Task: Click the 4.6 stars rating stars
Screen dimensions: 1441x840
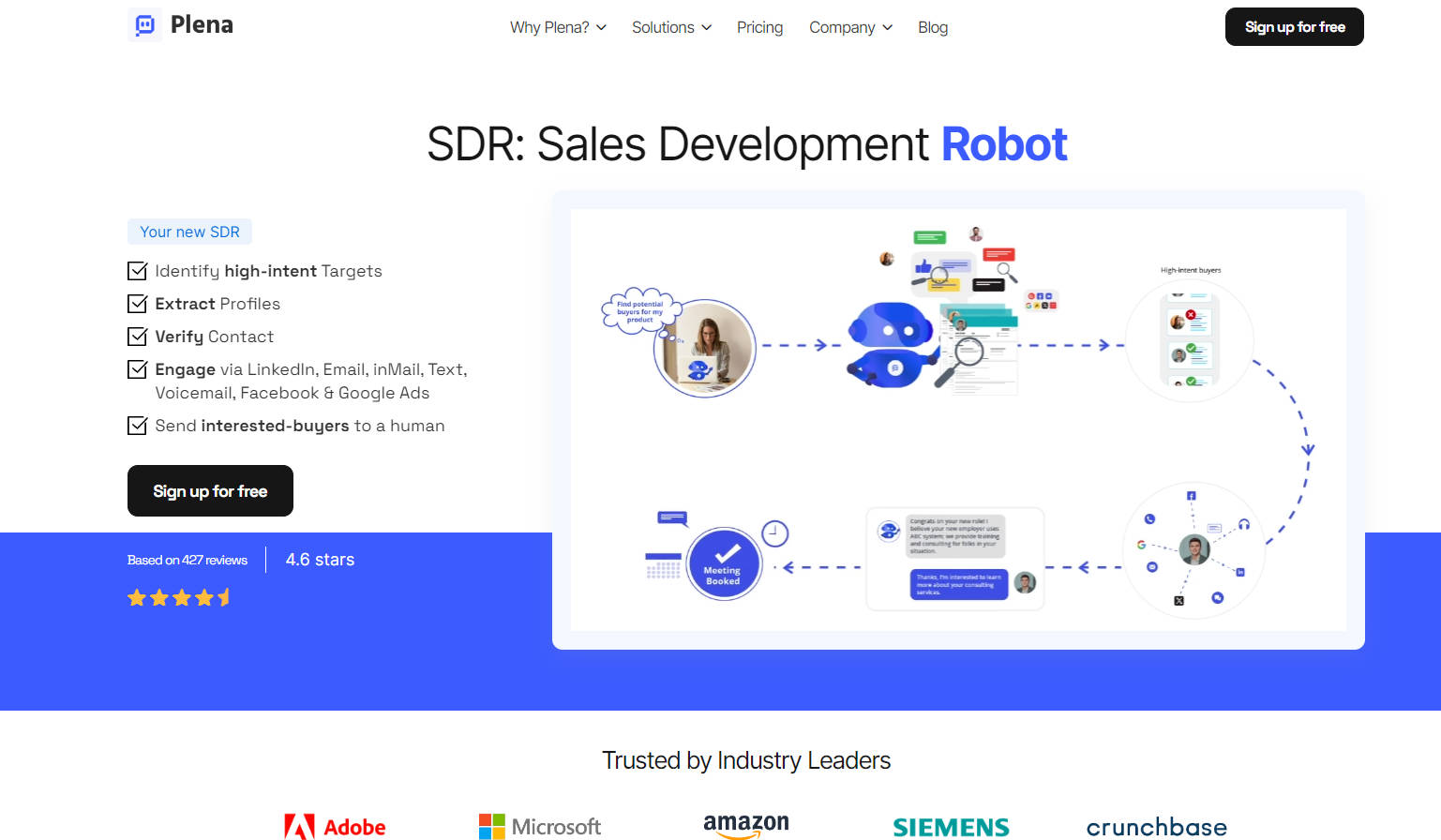Action: [x=179, y=598]
